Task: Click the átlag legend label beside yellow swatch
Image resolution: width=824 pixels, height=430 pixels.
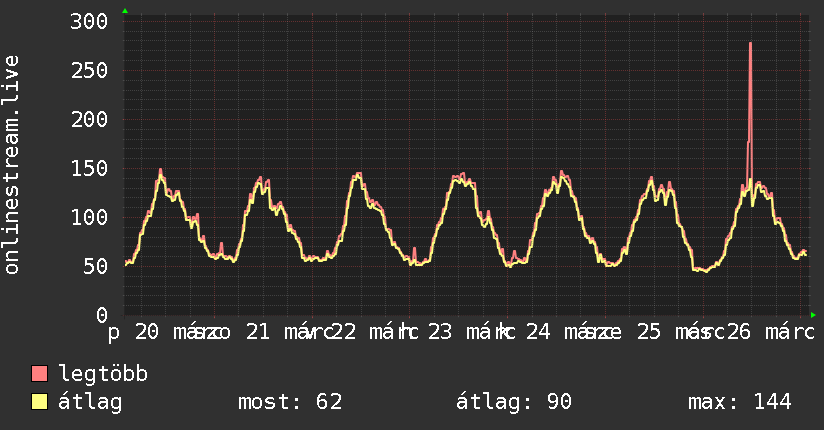Action: click(x=90, y=402)
